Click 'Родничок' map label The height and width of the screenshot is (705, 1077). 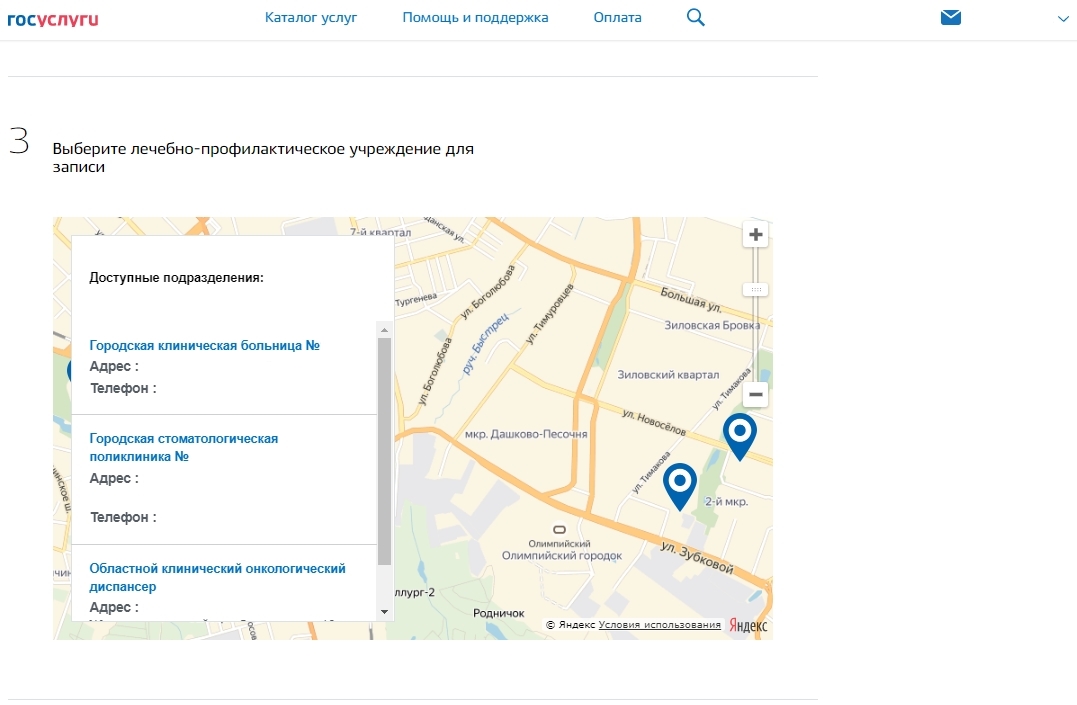(499, 613)
